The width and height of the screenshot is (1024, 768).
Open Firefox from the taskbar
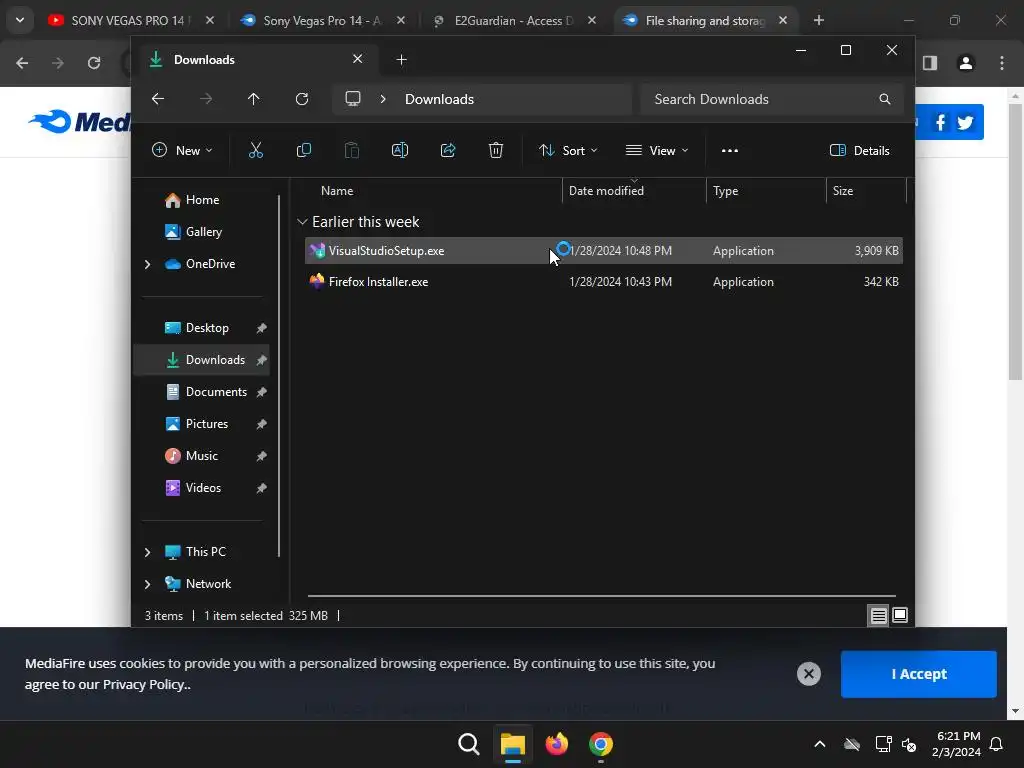(556, 744)
